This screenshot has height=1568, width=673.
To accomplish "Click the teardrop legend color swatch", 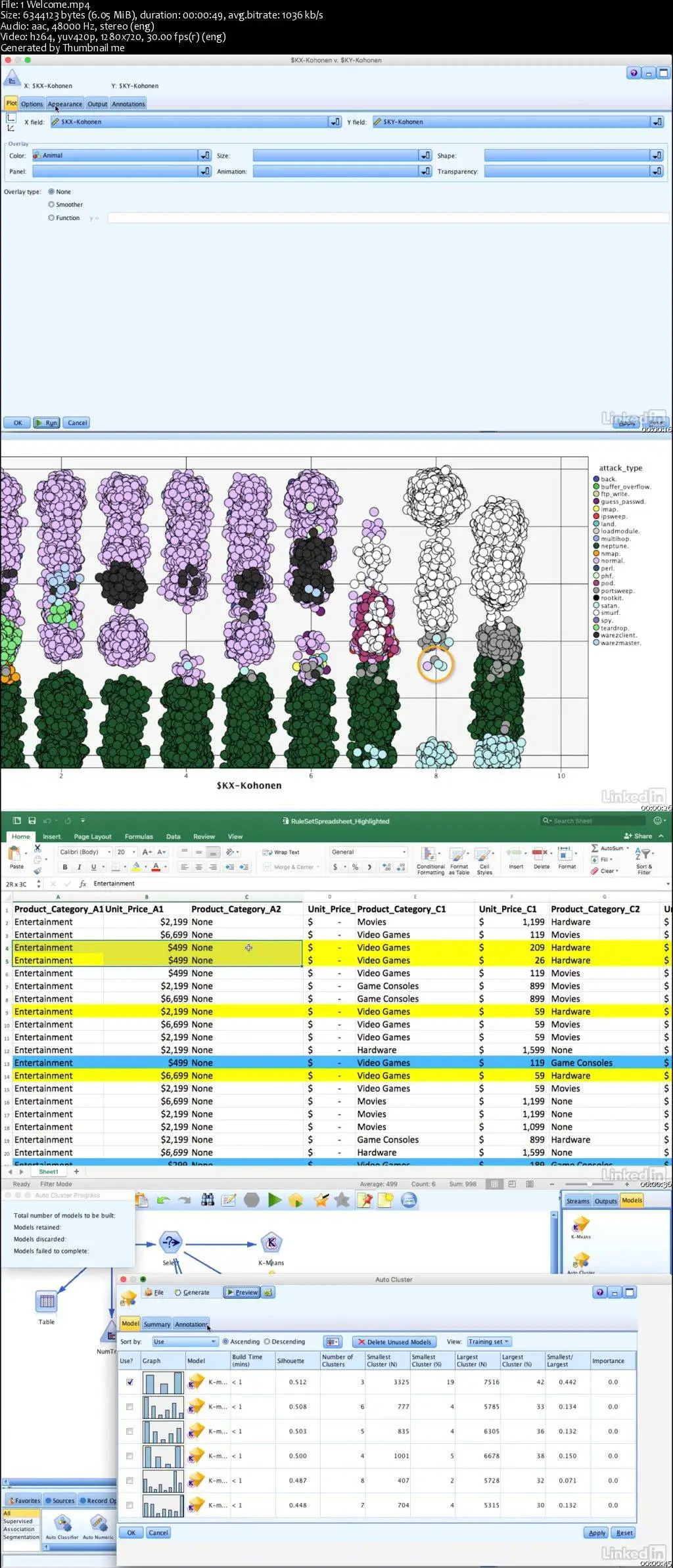I will pos(596,628).
